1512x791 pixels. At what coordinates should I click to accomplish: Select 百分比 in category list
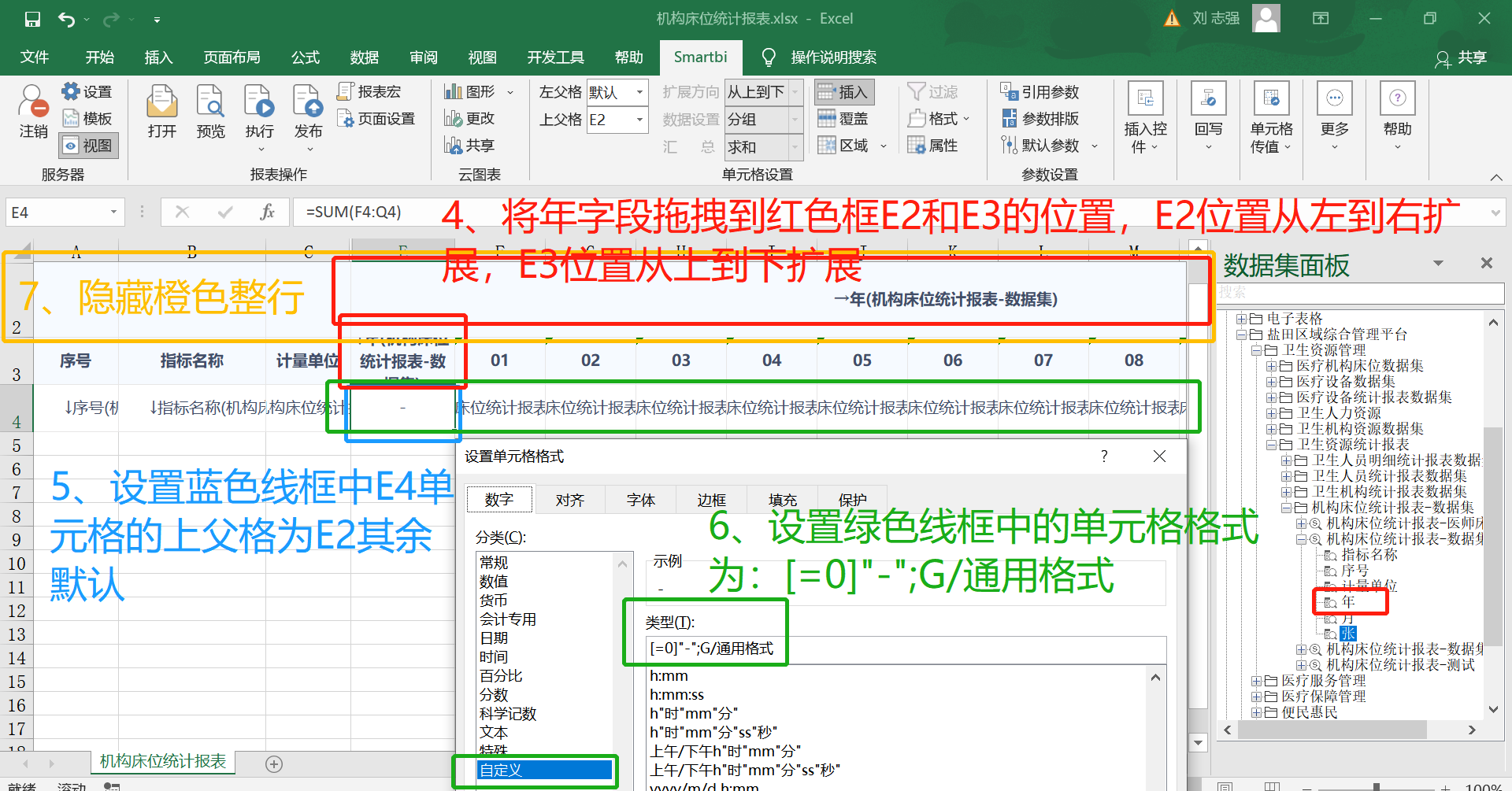[x=501, y=676]
